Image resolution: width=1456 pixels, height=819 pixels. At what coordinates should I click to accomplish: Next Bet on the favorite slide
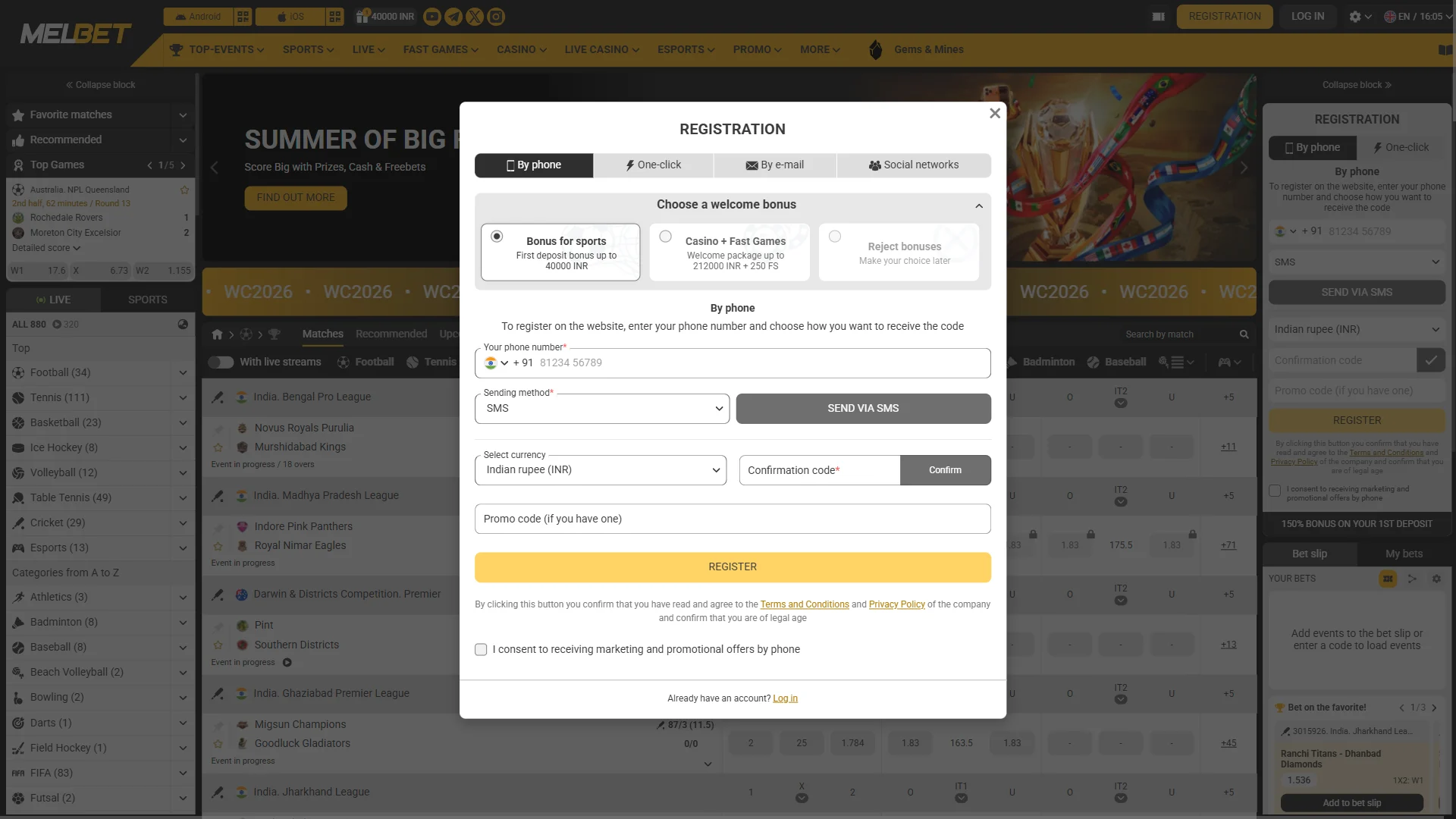pos(1434,708)
